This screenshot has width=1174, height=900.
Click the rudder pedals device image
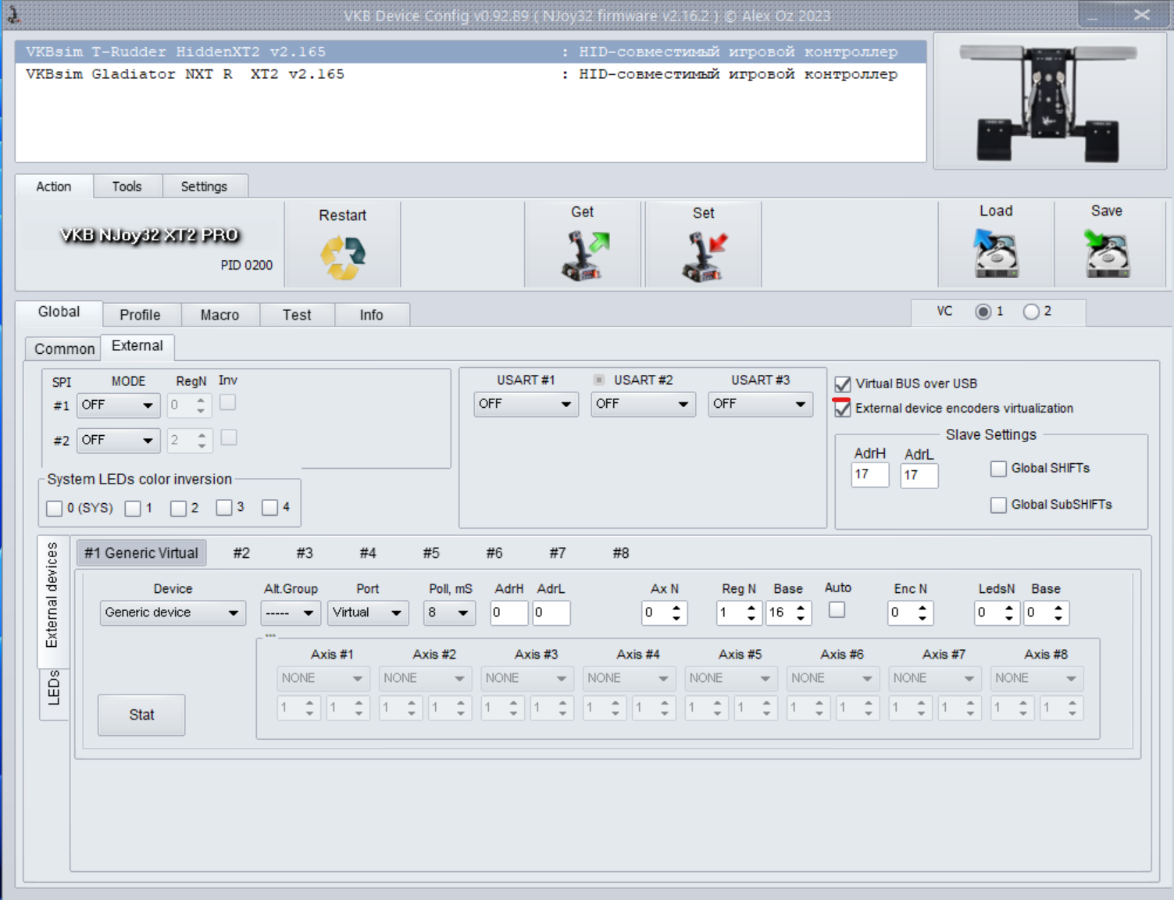[1049, 101]
